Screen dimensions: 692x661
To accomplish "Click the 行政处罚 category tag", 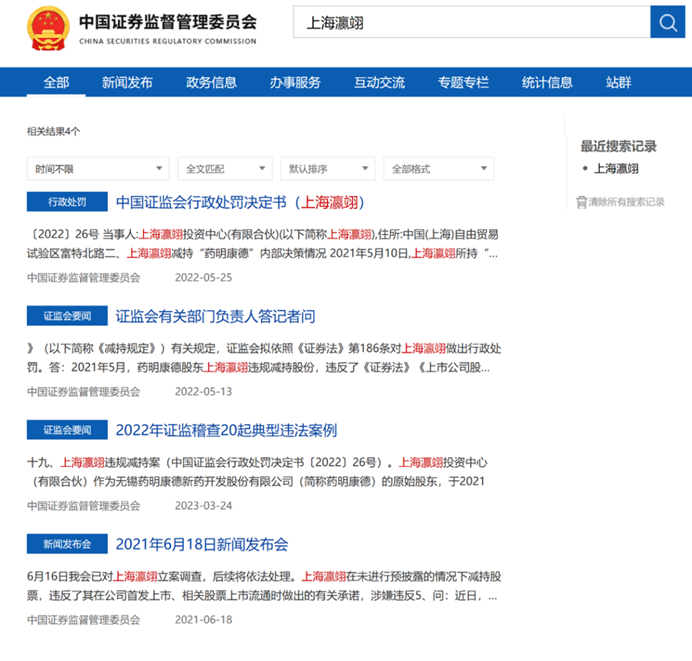I will coord(67,202).
